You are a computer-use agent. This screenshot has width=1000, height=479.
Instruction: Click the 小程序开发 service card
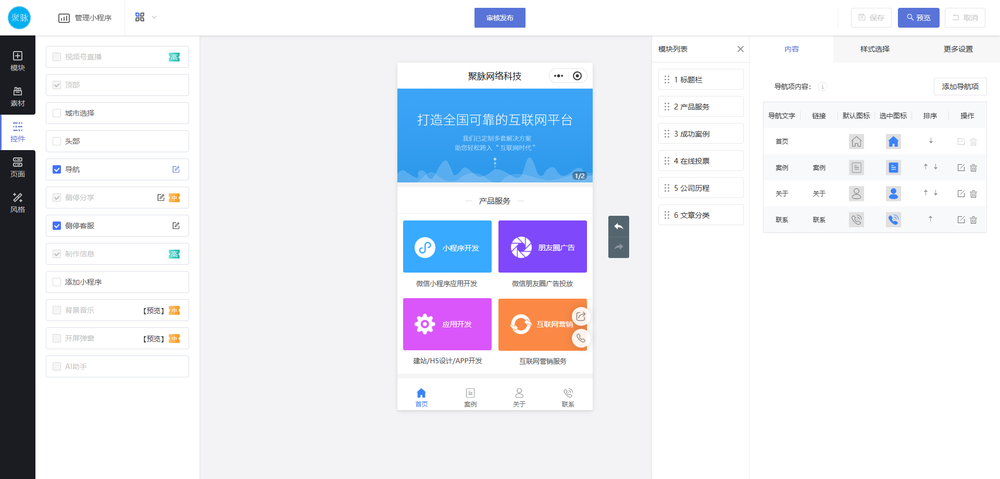[447, 247]
